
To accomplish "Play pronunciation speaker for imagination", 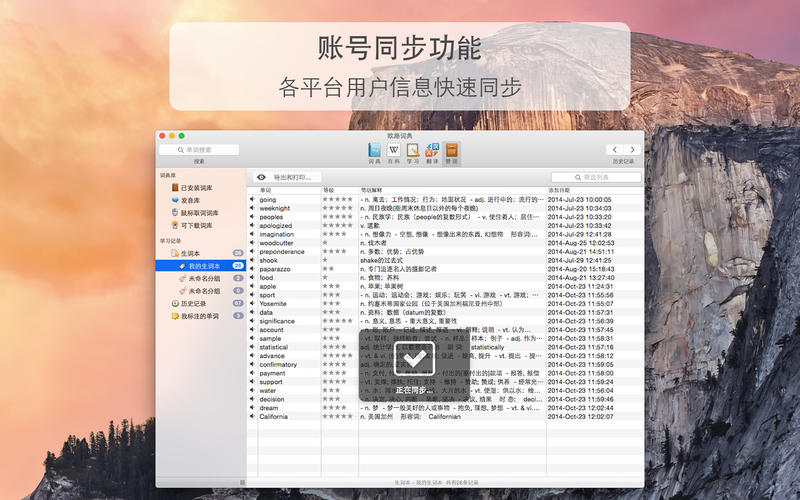I will (252, 234).
